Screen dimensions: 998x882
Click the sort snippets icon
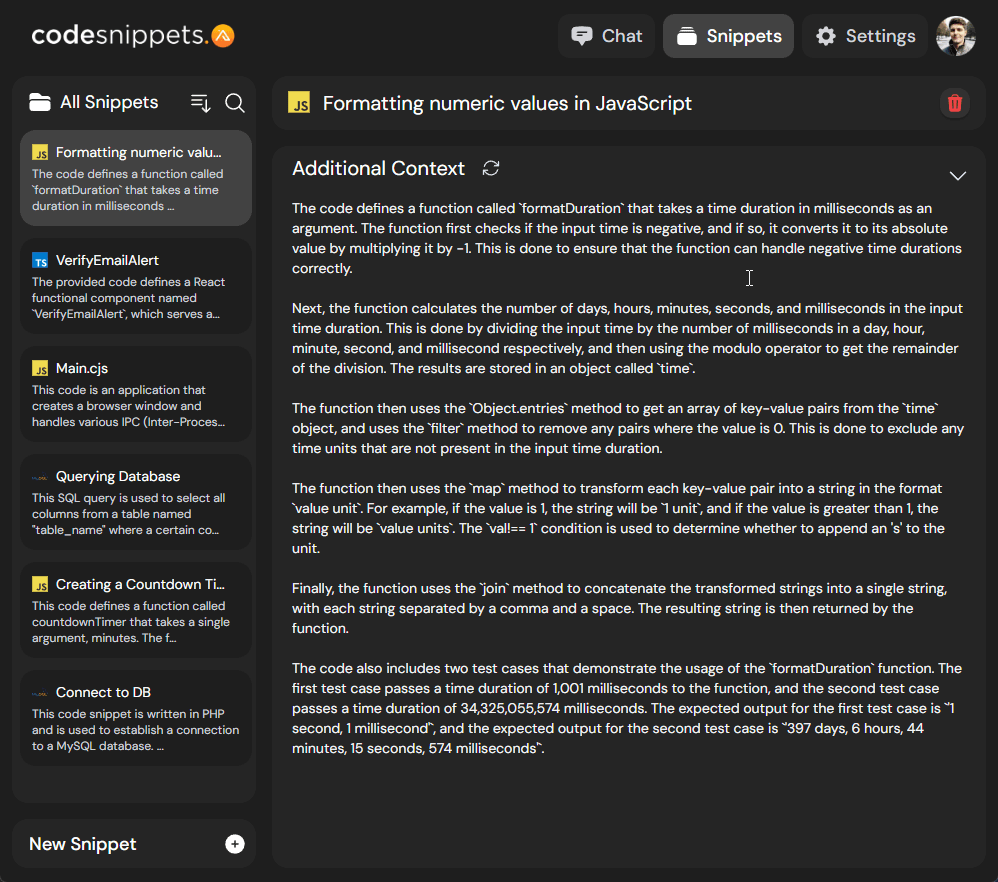[200, 103]
